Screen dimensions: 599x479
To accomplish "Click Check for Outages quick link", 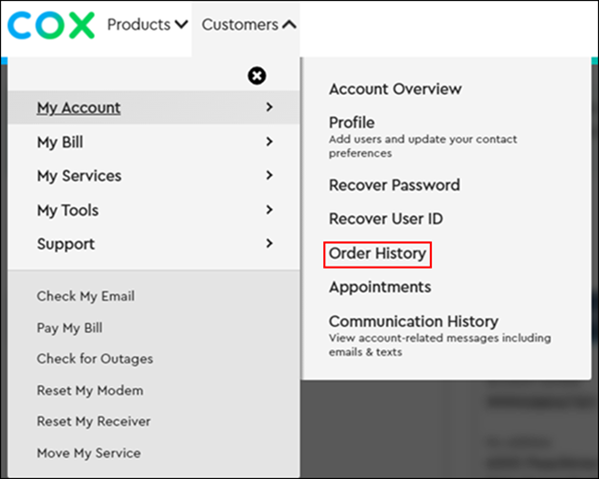I will coord(95,359).
